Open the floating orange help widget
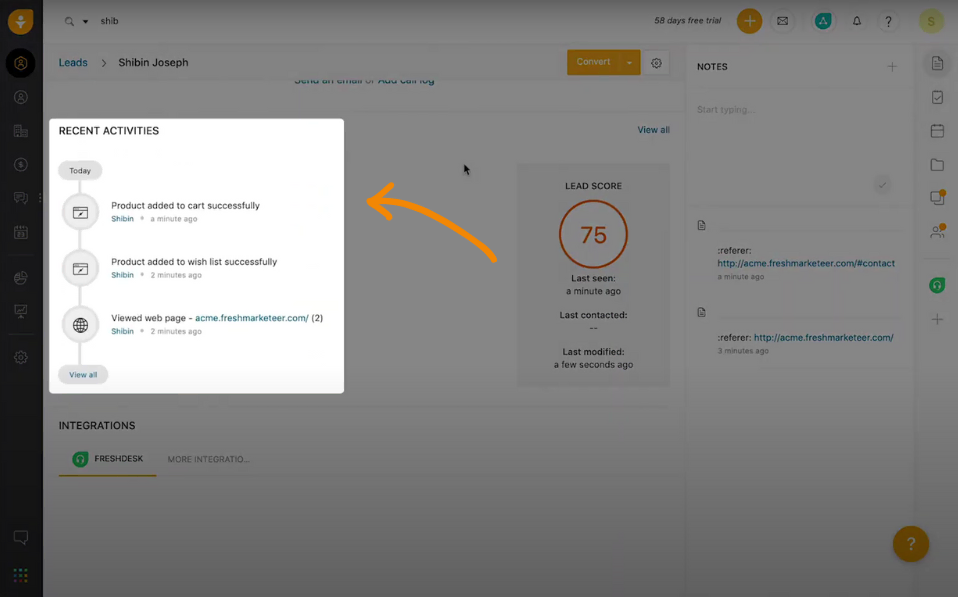The width and height of the screenshot is (958, 597). [910, 544]
